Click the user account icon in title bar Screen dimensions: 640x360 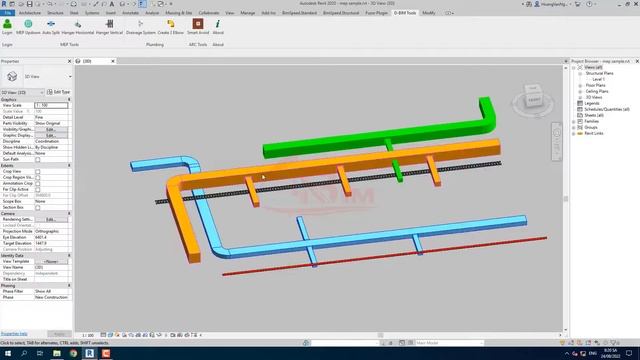point(537,4)
